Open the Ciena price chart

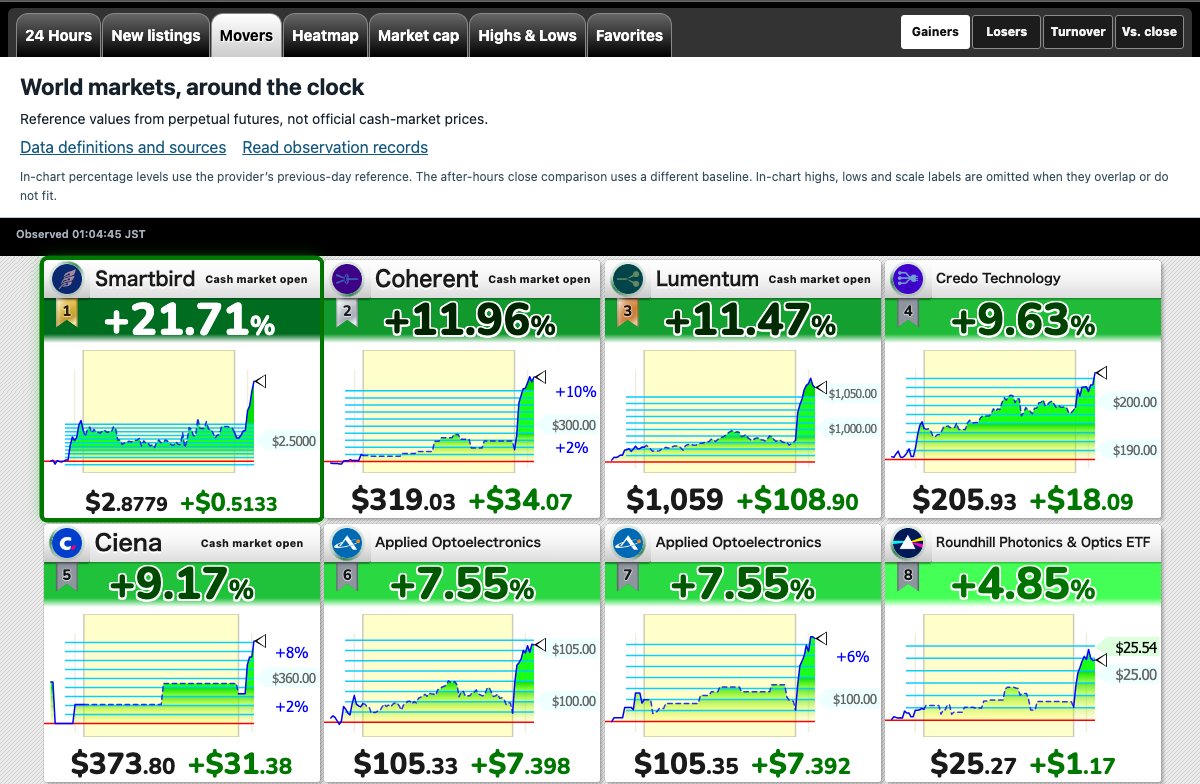182,674
